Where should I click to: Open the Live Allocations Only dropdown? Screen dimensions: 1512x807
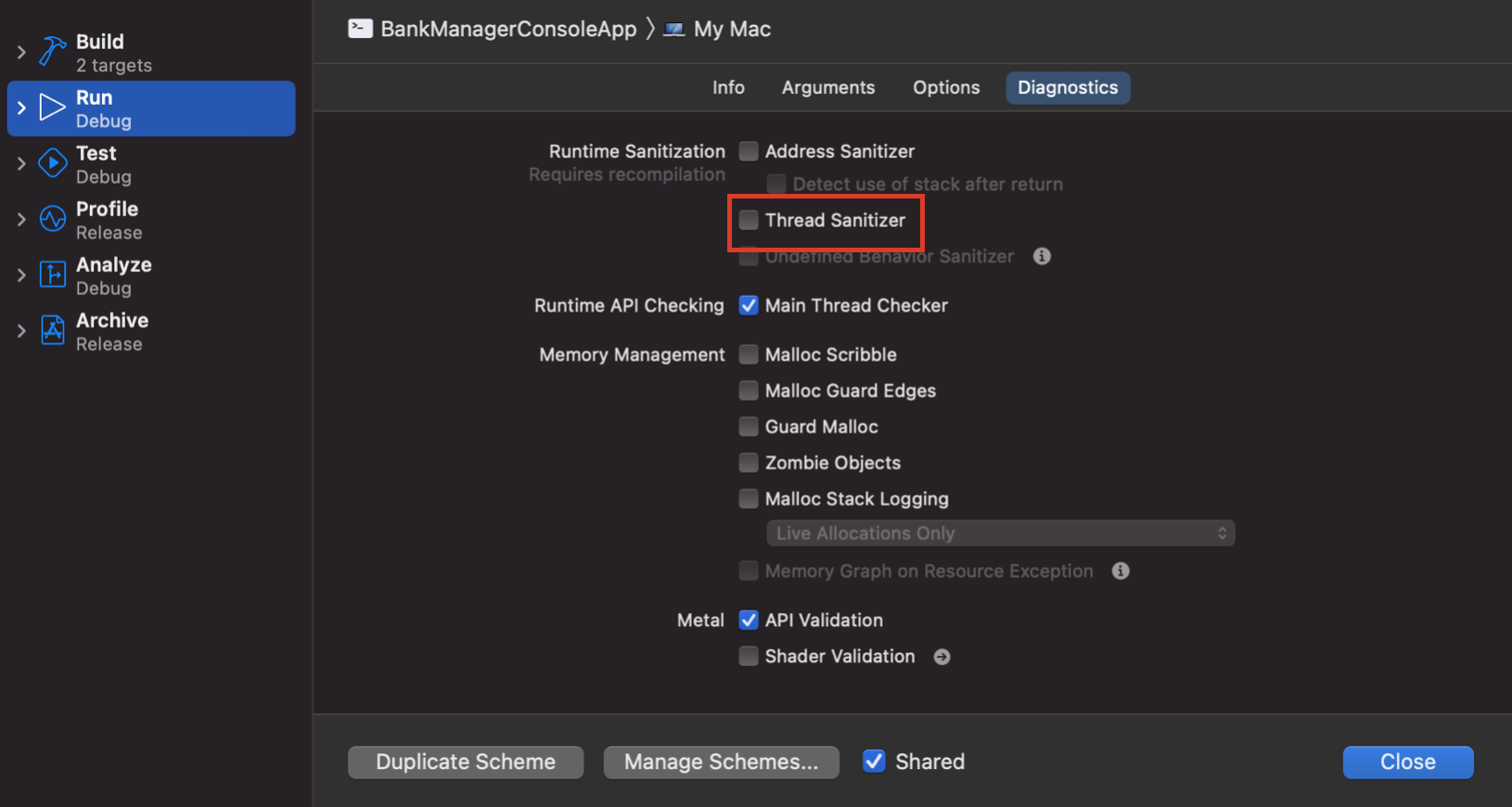point(1001,533)
